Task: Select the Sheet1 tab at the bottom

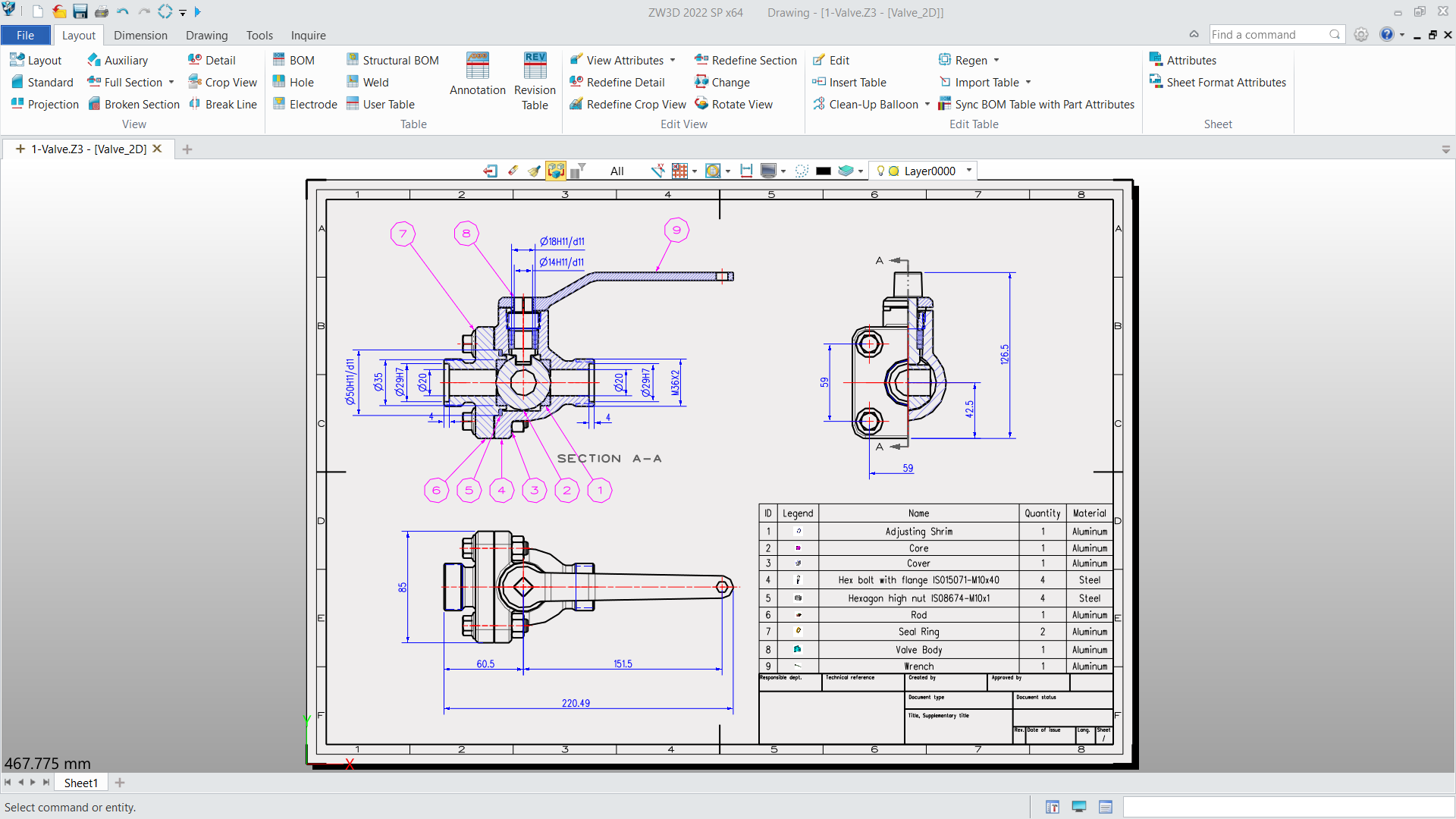Action: pos(80,783)
